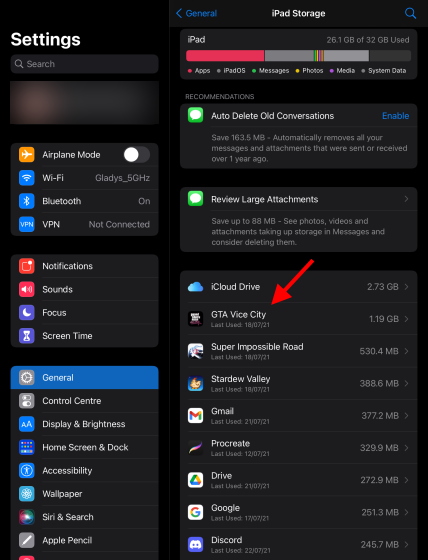Open Review Large Attachments recommendation
428x560 pixels.
point(299,199)
